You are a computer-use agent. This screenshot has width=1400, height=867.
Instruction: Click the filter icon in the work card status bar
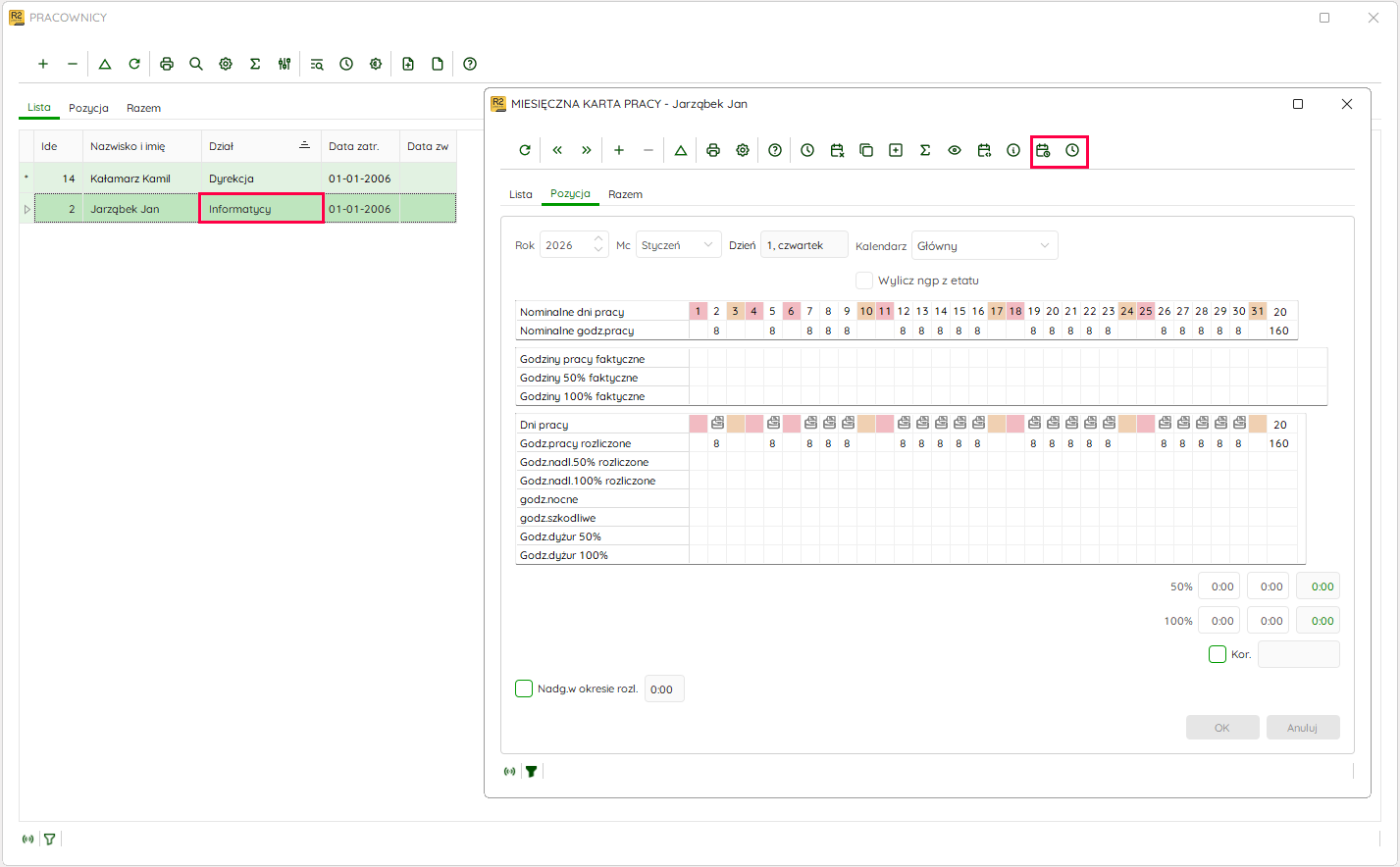click(x=531, y=772)
